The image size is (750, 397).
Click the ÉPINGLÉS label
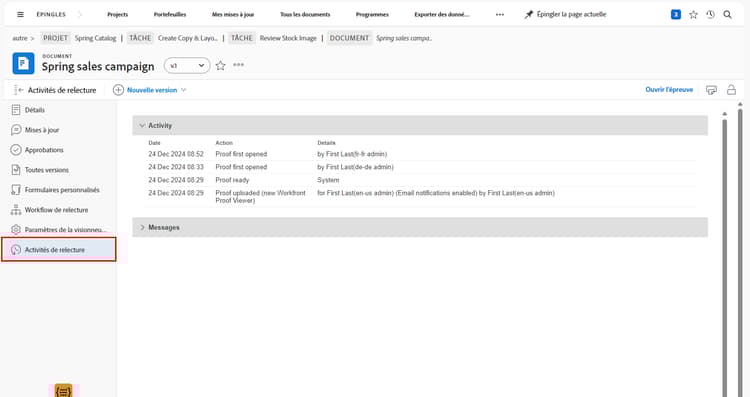(51, 14)
